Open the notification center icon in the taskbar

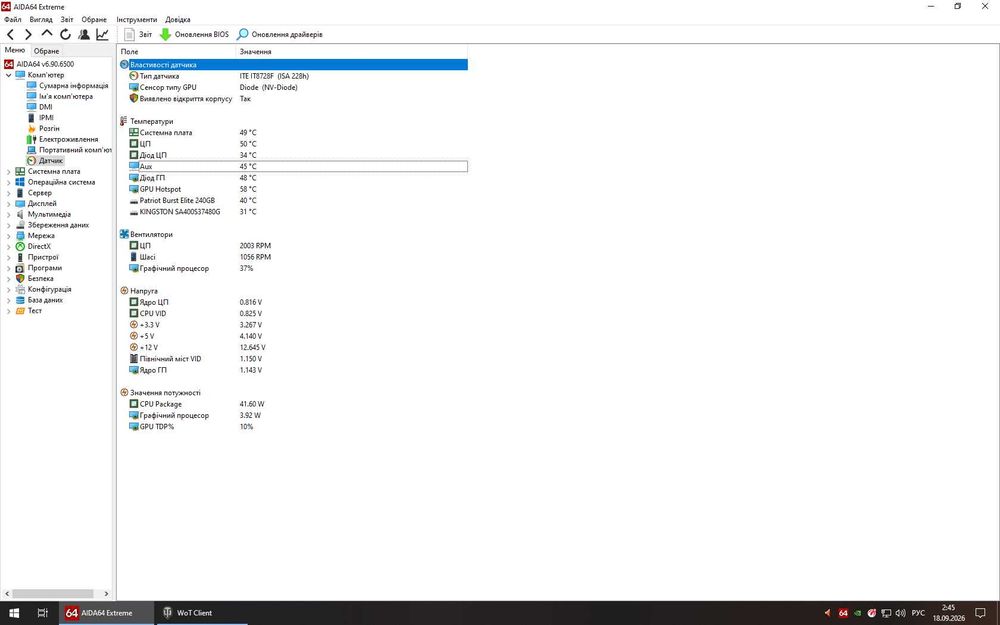(x=981, y=613)
